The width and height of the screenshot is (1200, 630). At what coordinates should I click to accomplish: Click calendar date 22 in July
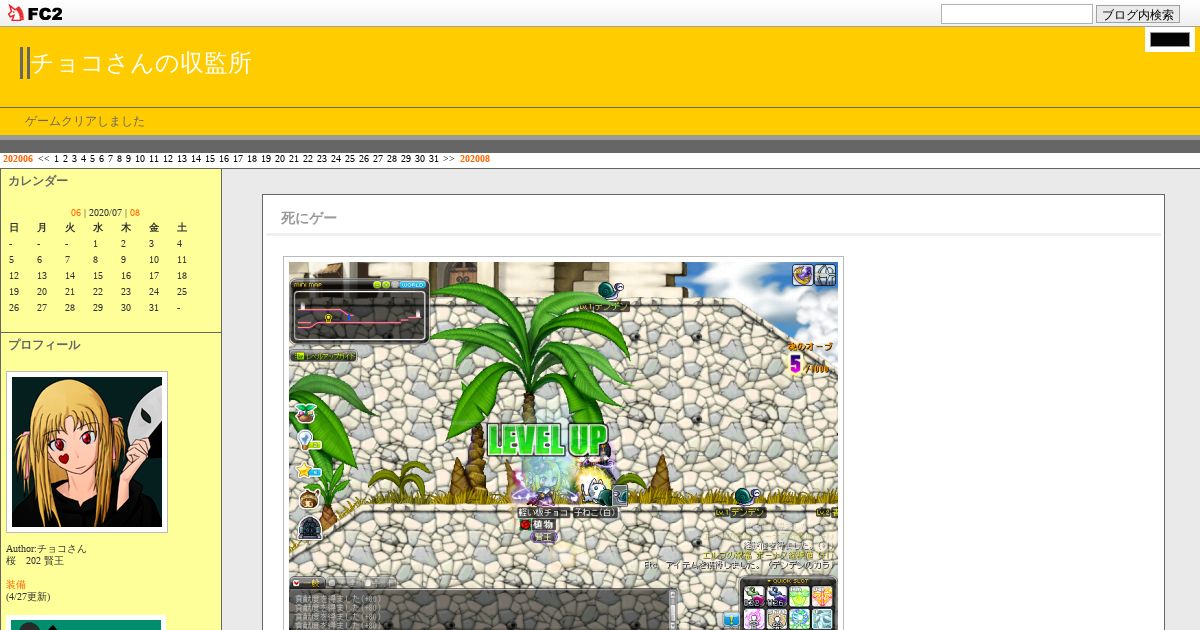[x=98, y=291]
